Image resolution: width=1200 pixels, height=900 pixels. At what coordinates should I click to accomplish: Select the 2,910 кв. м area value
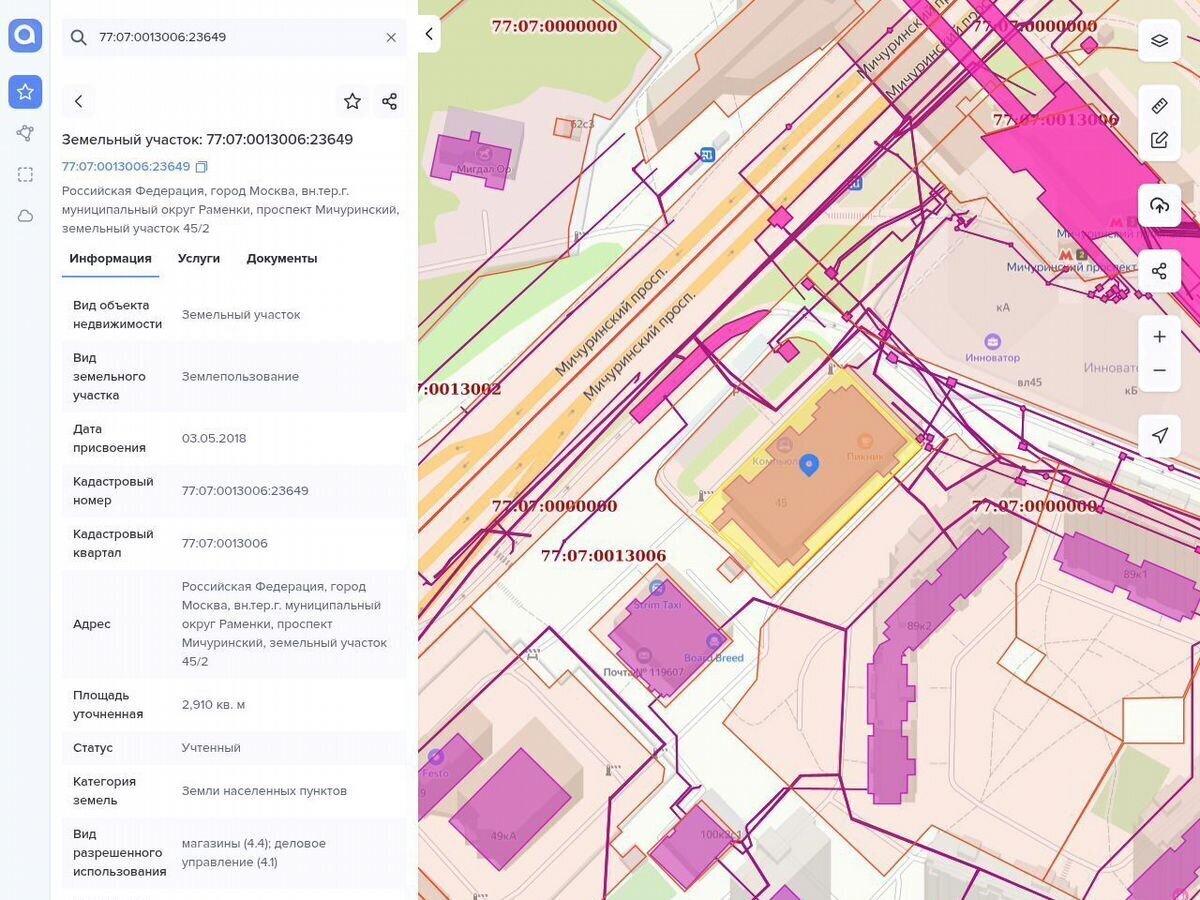click(213, 705)
